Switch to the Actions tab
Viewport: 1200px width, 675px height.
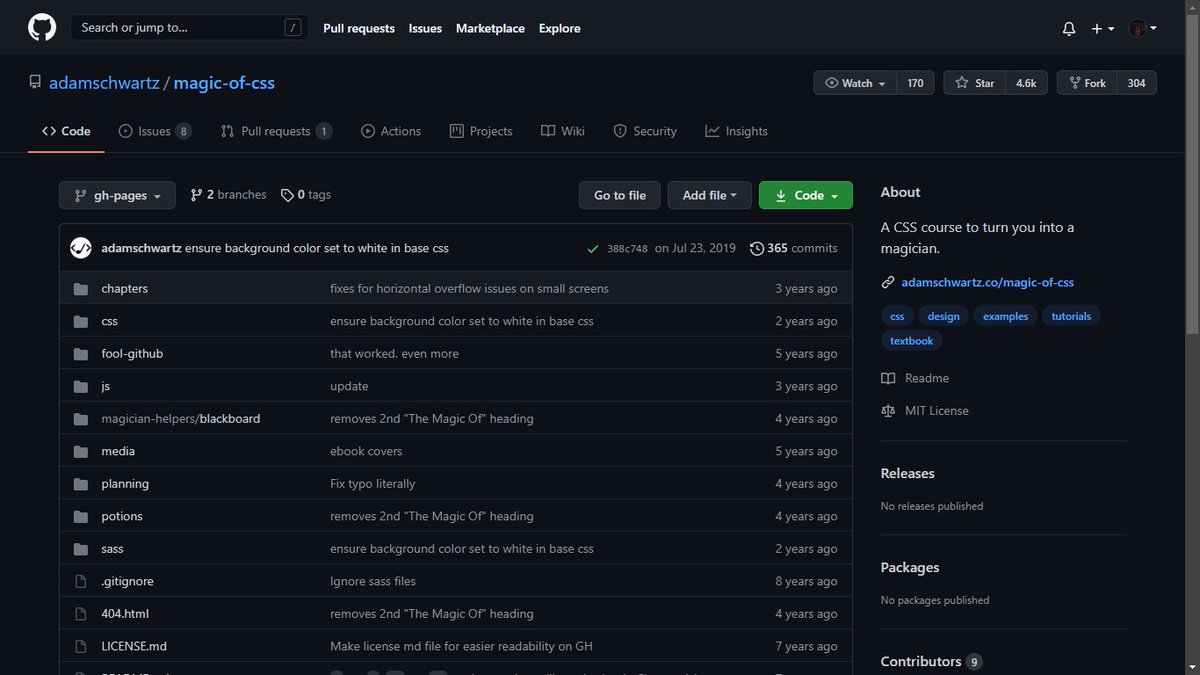[391, 131]
